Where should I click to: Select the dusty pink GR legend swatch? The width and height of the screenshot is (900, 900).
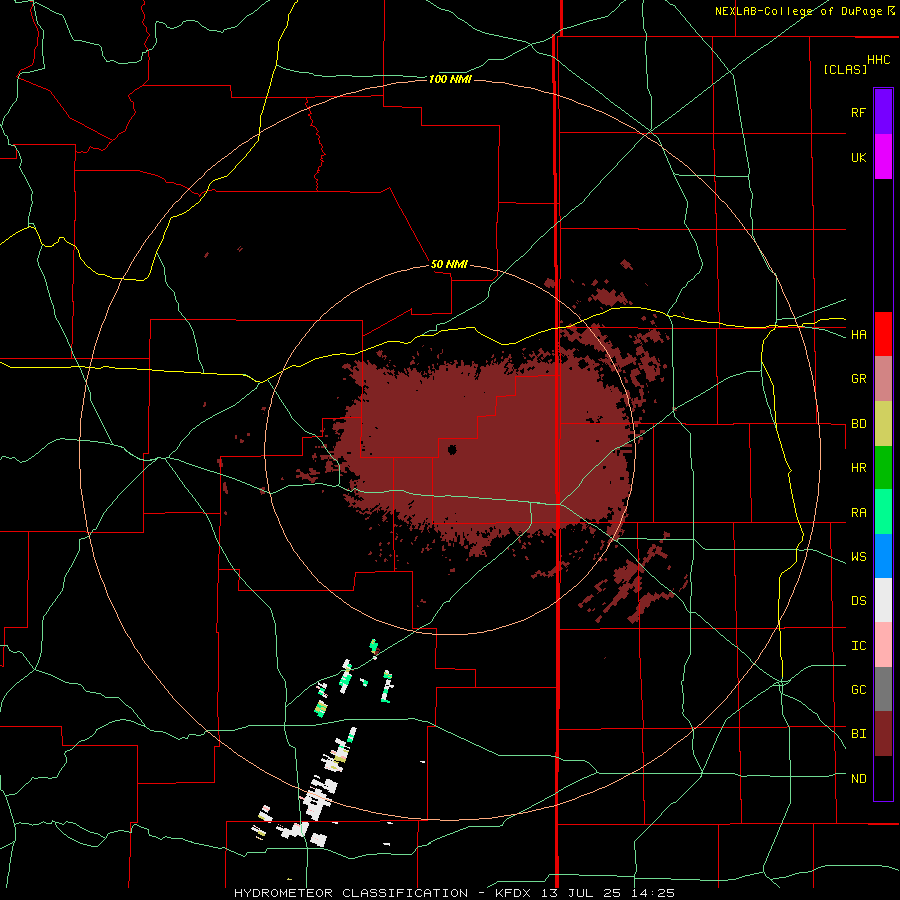pos(883,379)
